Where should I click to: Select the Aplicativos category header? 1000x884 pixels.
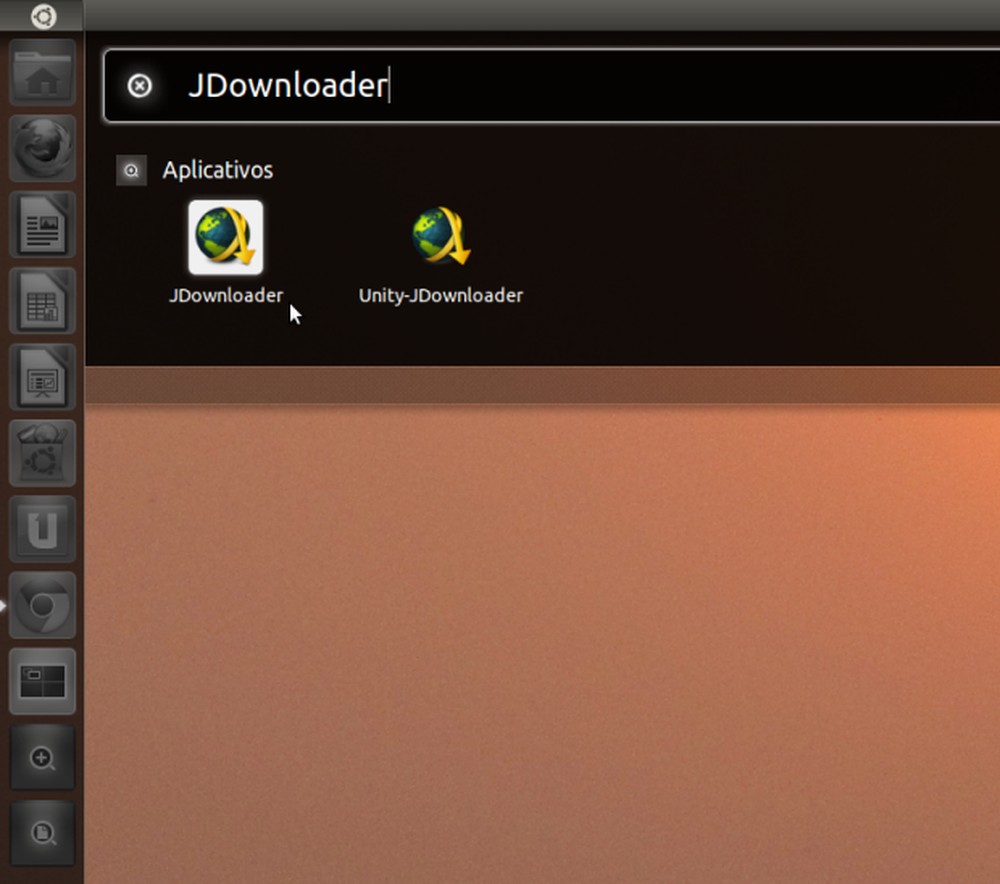pyautogui.click(x=217, y=170)
